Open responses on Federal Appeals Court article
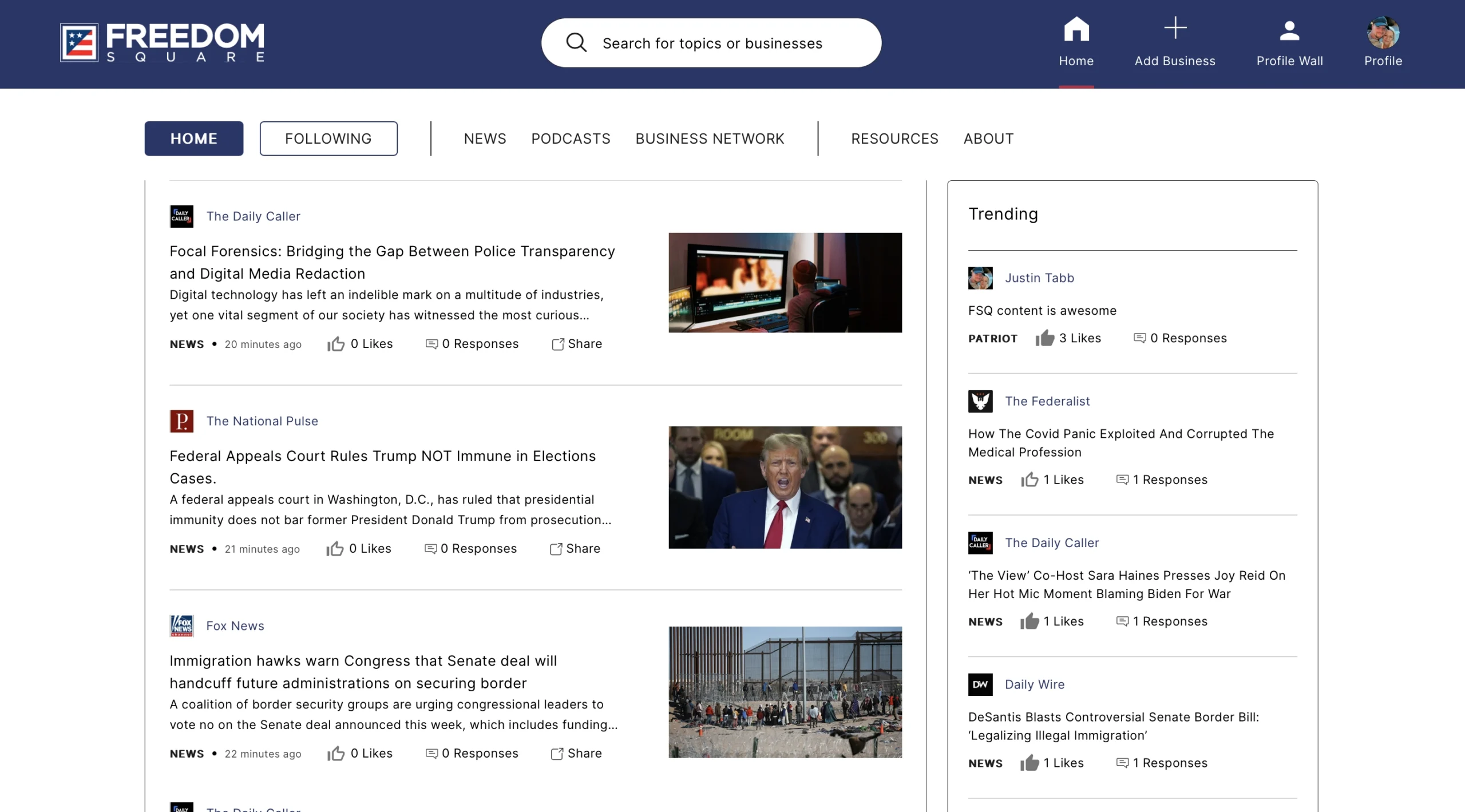Viewport: 1465px width, 812px height. pos(470,549)
